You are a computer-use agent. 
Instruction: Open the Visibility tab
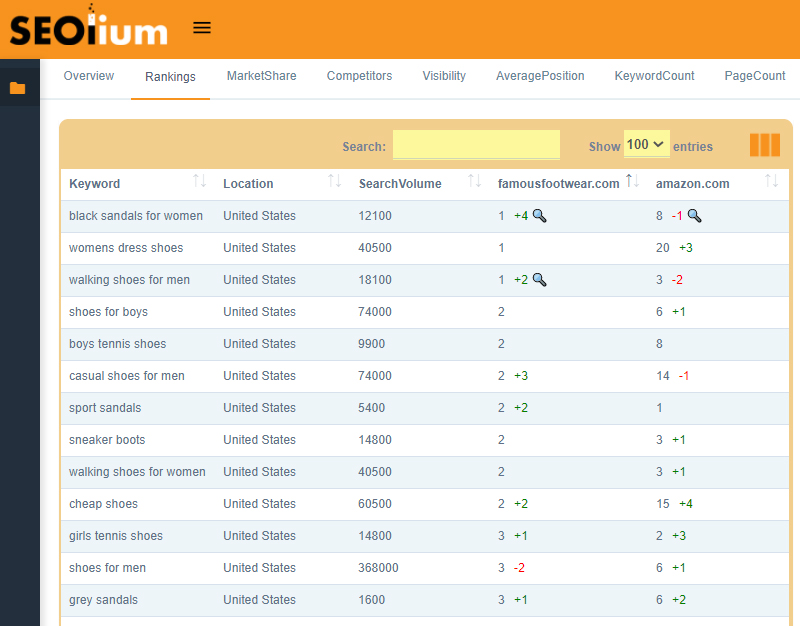coord(444,76)
